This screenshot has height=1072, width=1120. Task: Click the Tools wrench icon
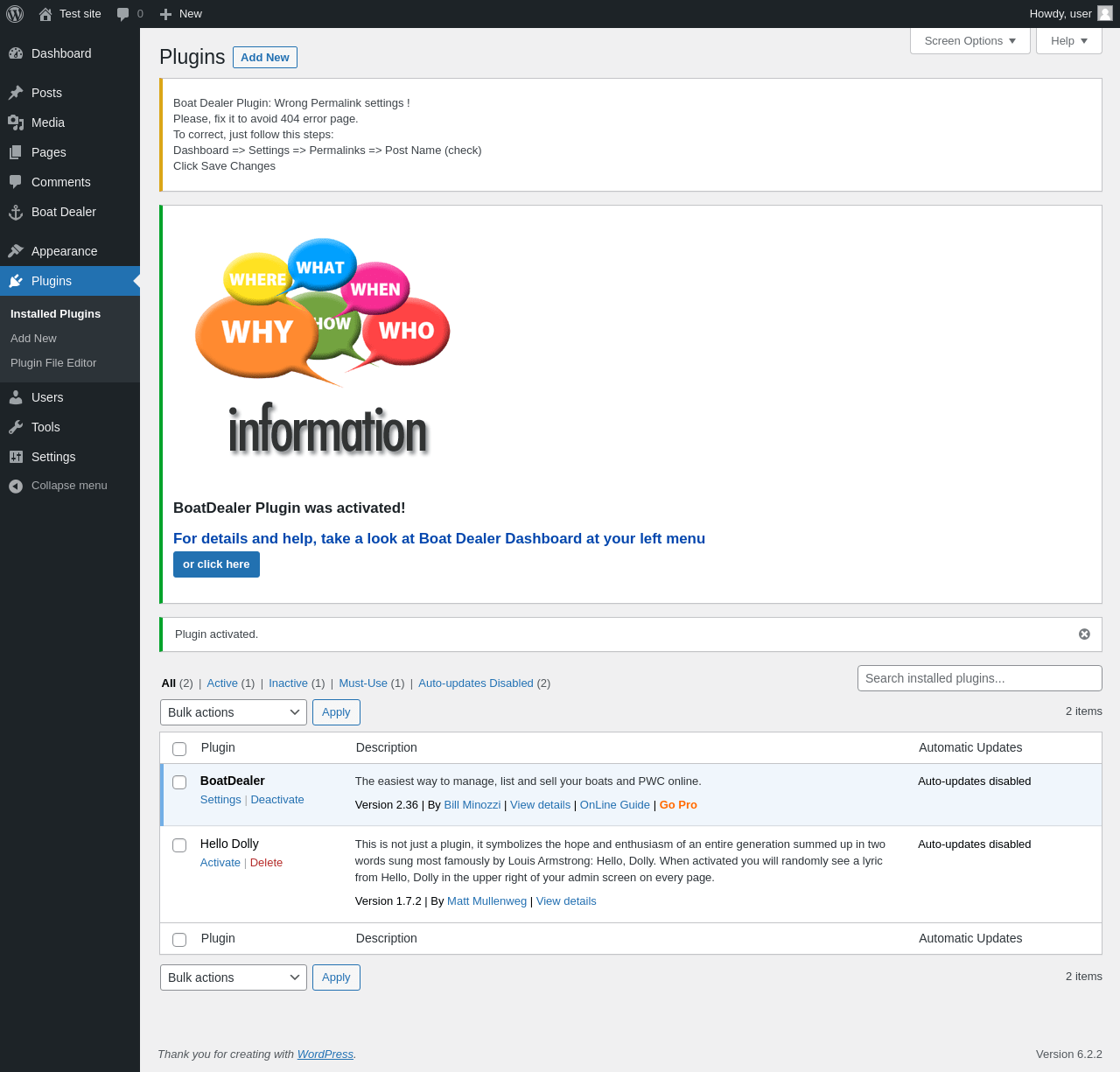click(16, 427)
